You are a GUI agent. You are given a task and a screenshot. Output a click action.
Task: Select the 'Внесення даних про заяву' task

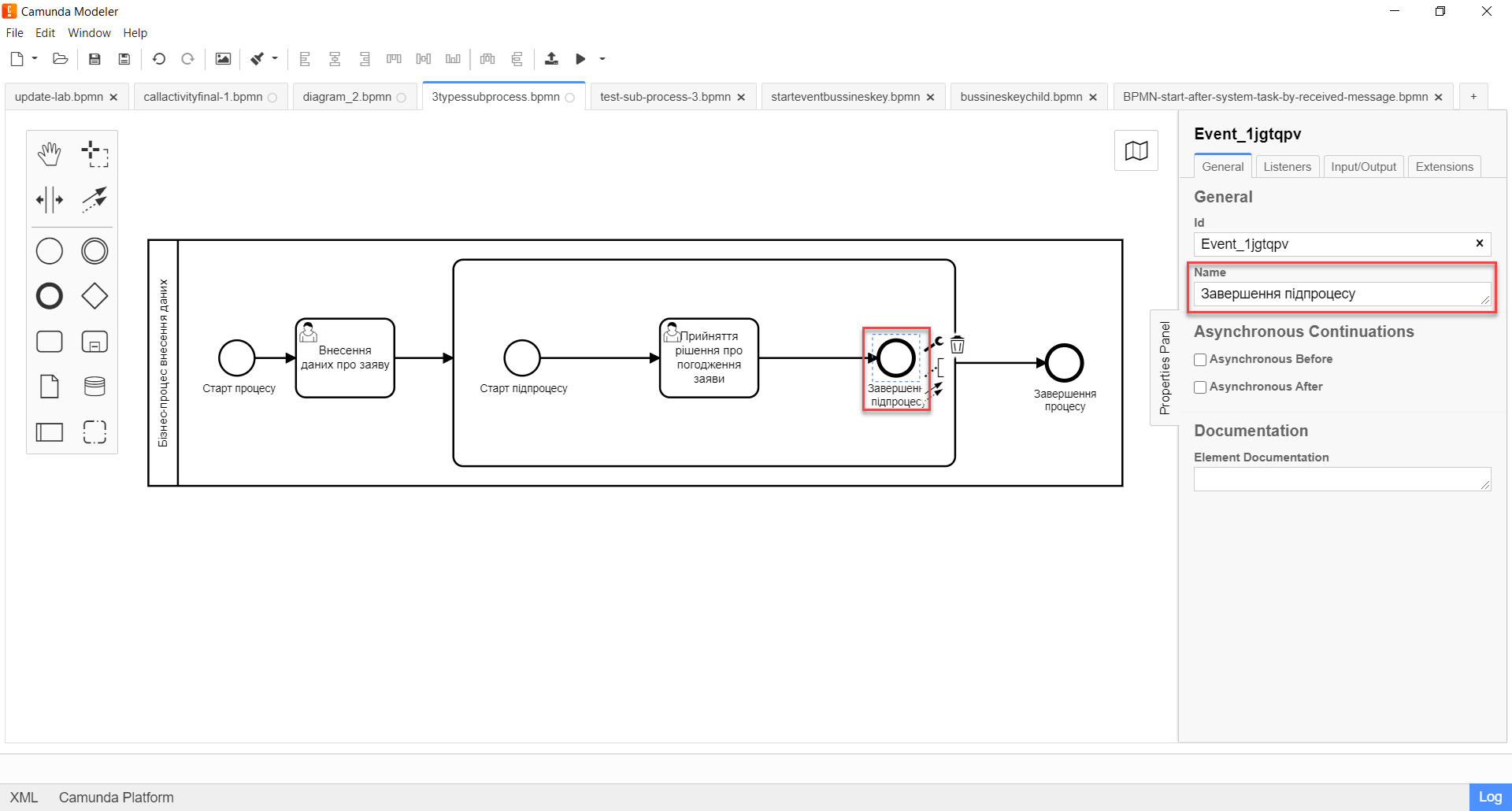point(345,358)
